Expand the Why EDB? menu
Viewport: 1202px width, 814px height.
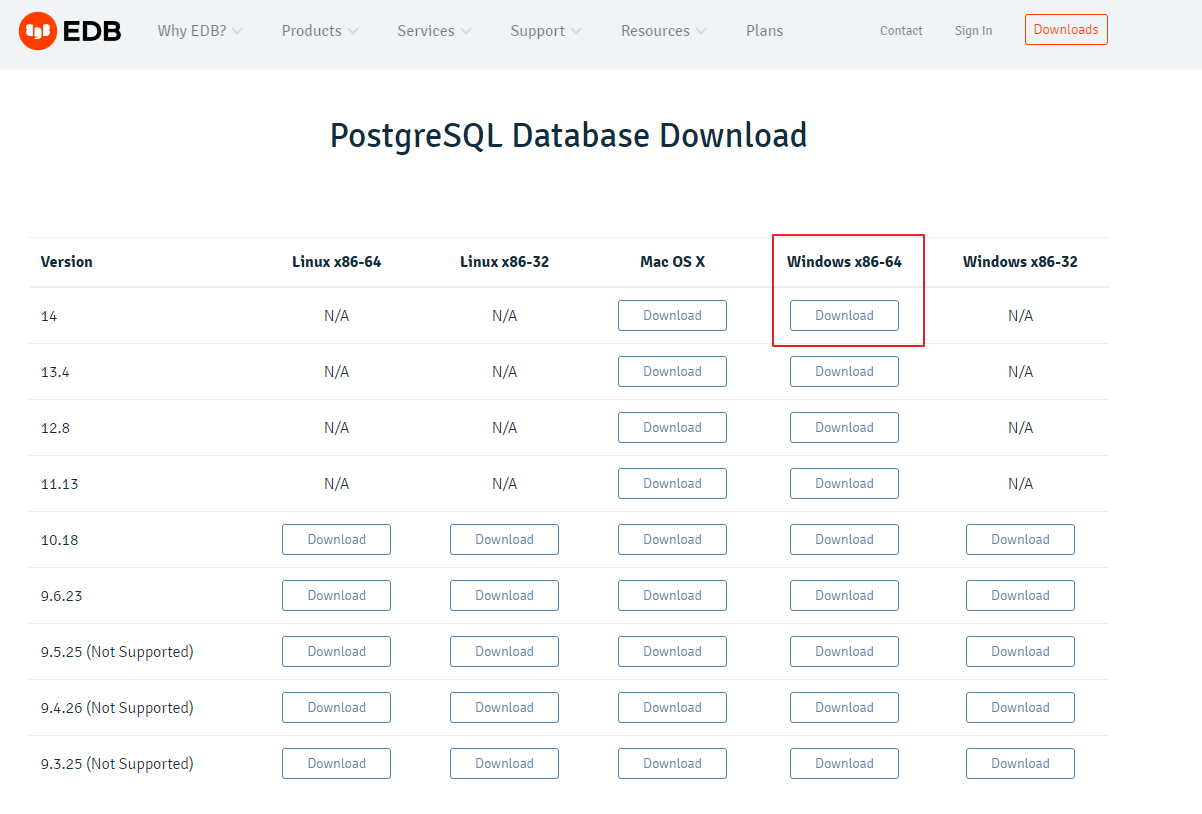[x=200, y=31]
